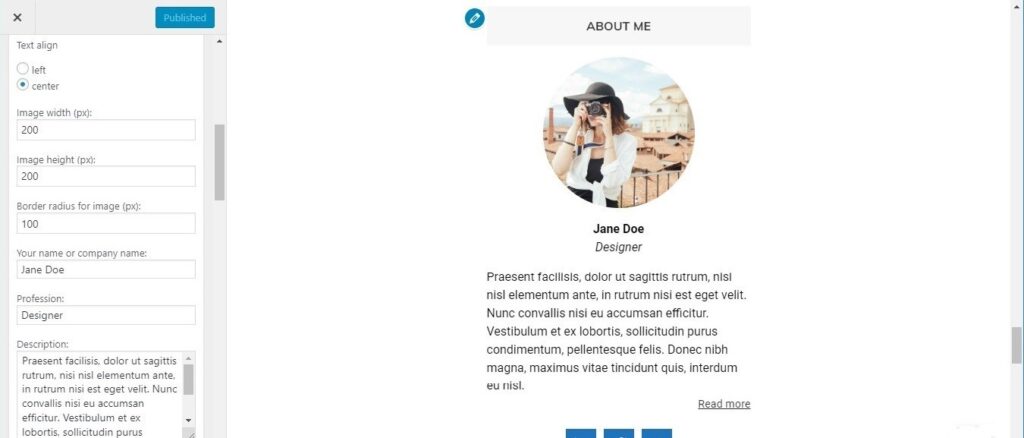Screen dimensions: 1024x438
Task: Select the left text align option
Action: click(23, 69)
